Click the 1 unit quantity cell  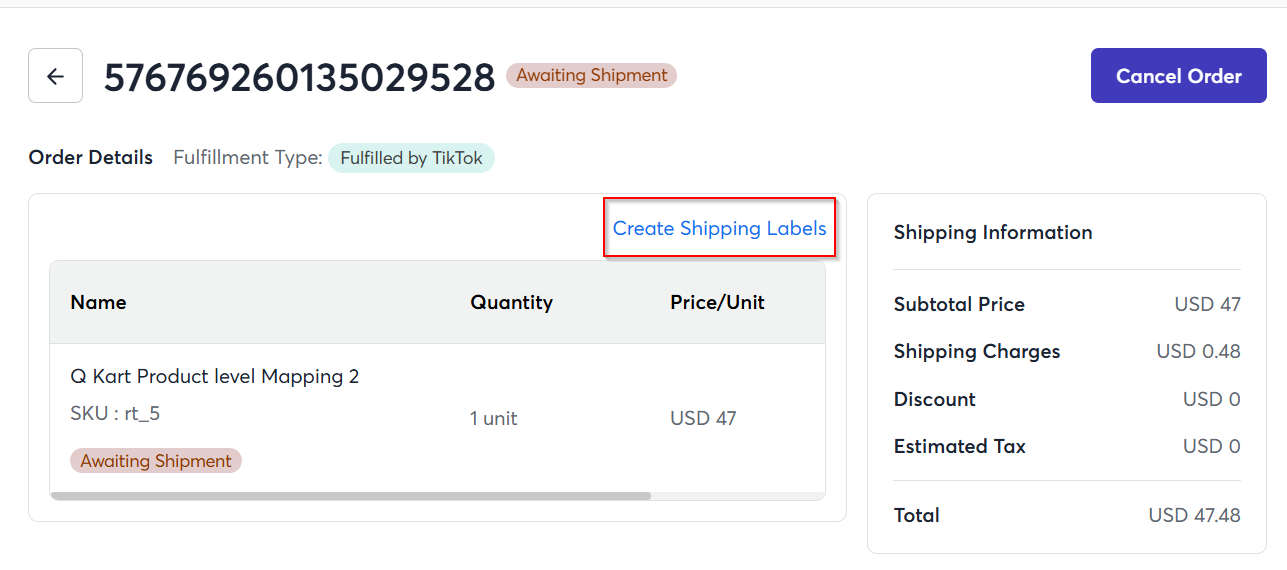click(x=494, y=418)
